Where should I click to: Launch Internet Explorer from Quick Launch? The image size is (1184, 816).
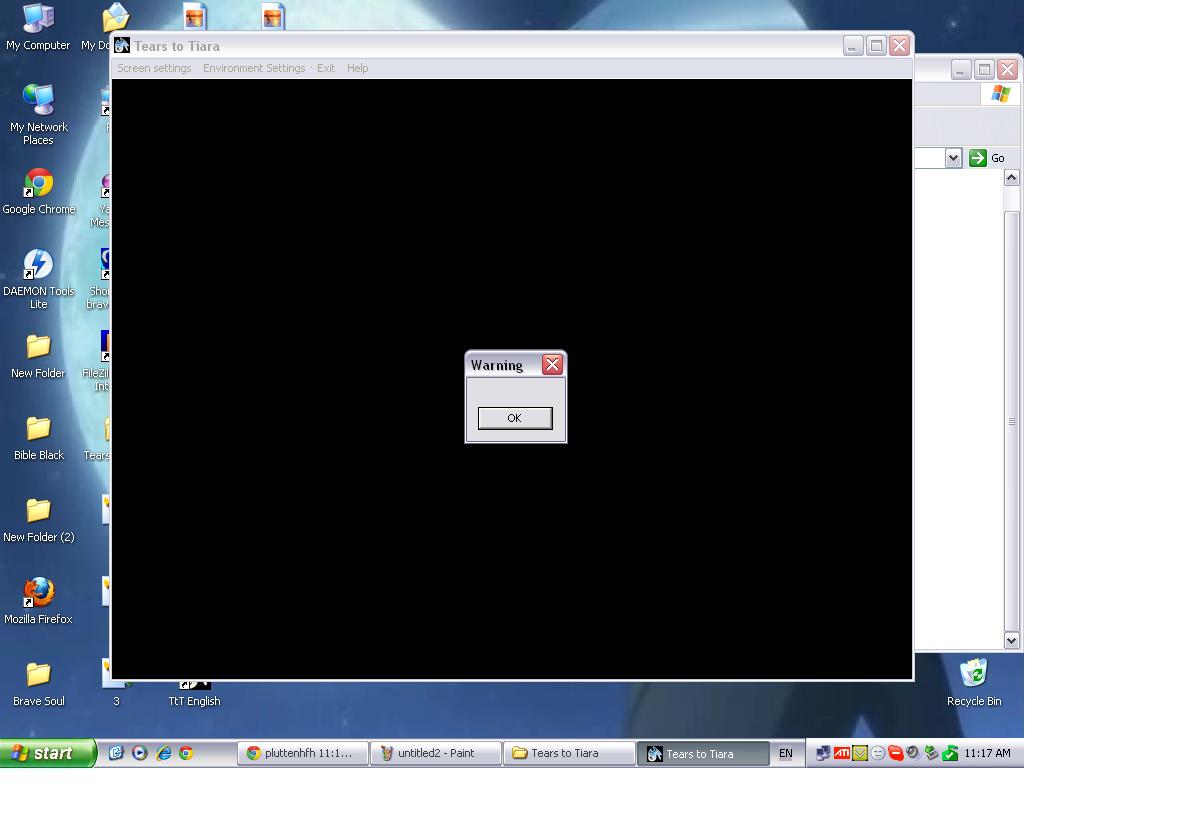coord(163,753)
